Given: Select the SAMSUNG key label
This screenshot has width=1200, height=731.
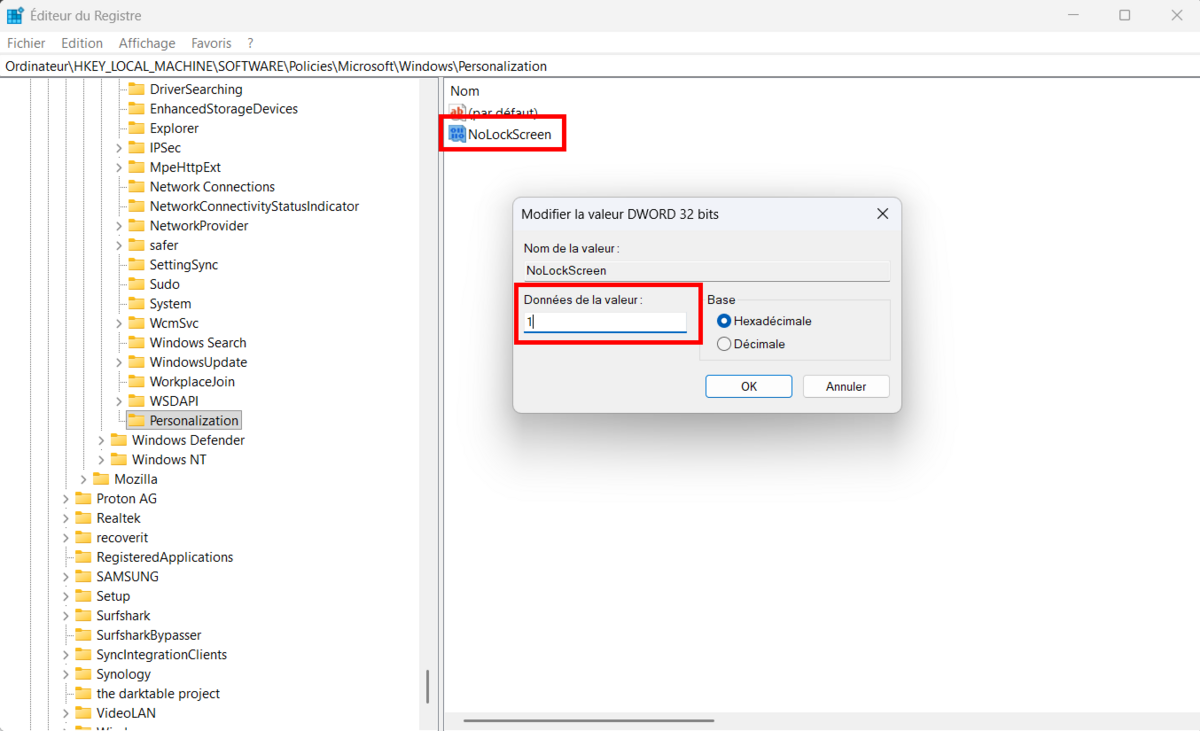Looking at the screenshot, I should (127, 577).
